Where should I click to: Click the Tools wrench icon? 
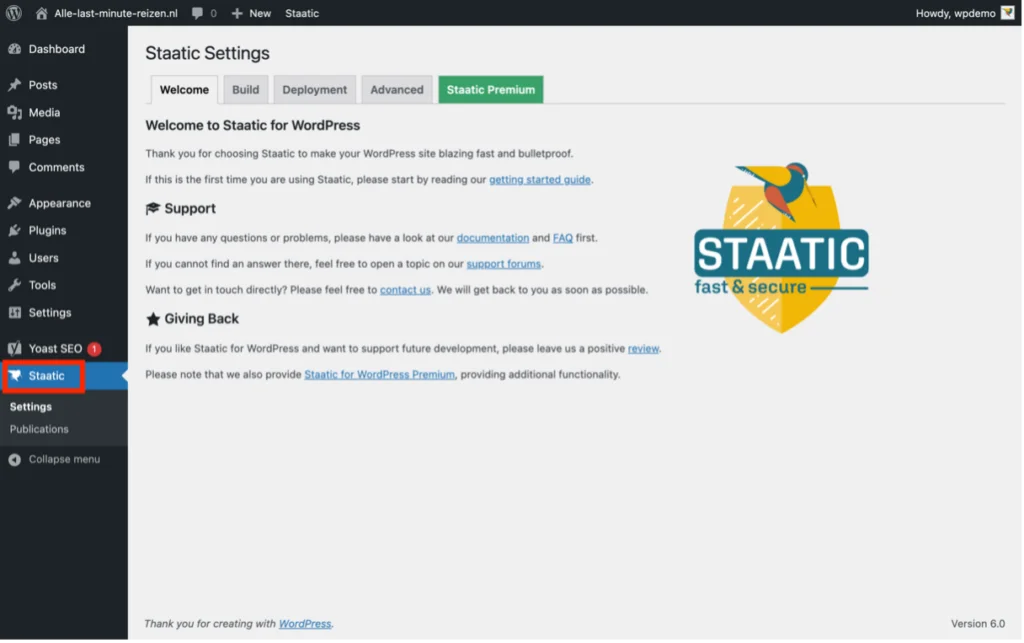(x=14, y=285)
